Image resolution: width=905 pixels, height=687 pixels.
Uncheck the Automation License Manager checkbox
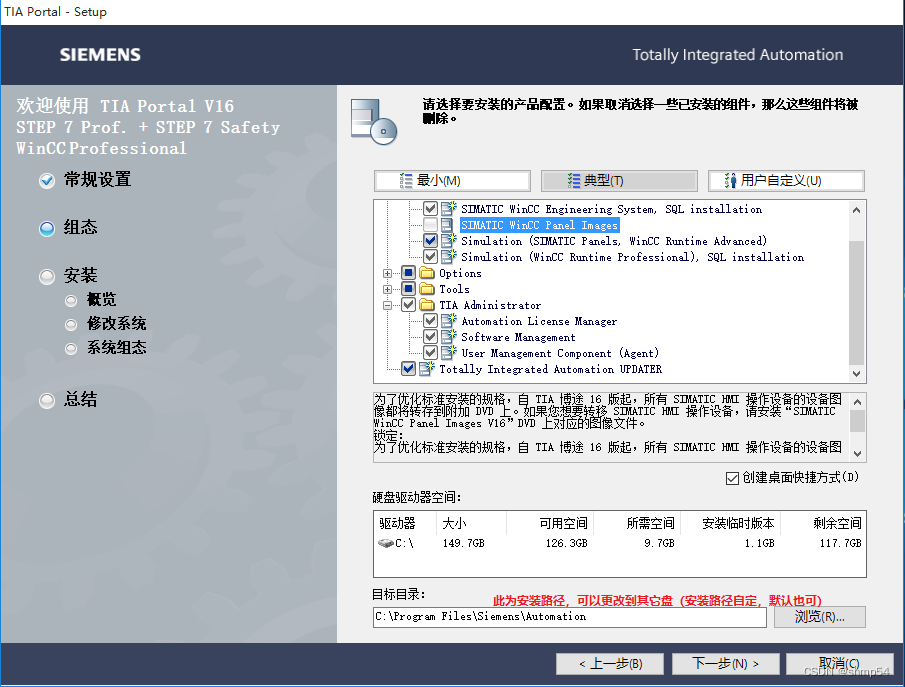(430, 320)
